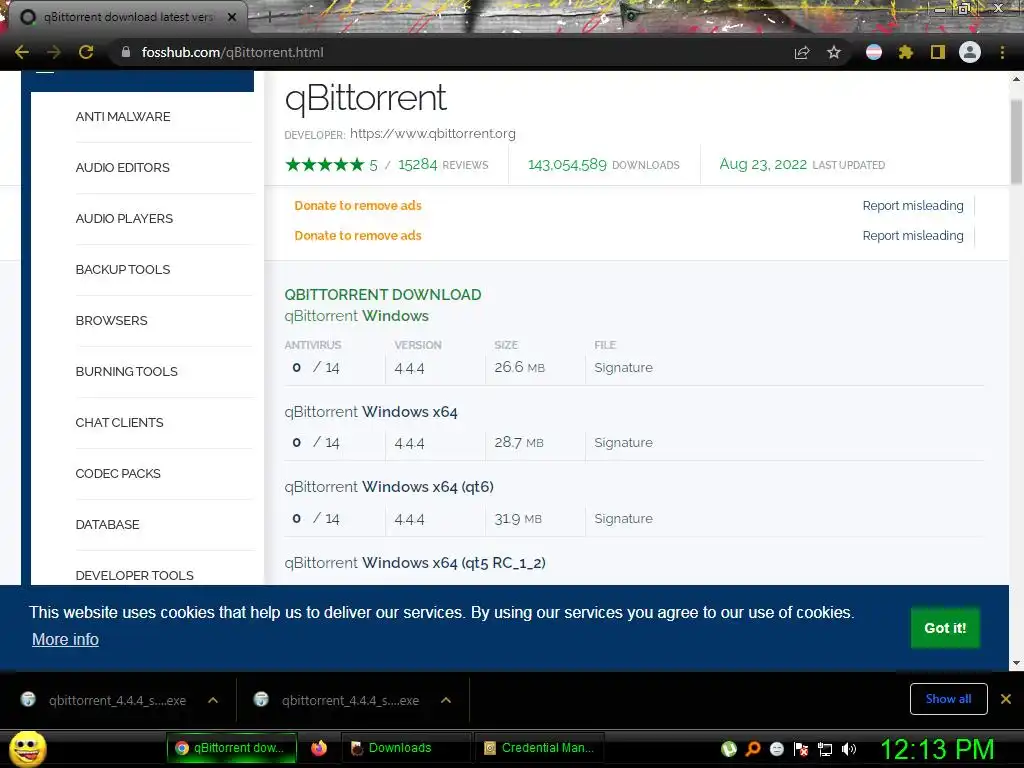The height and width of the screenshot is (768, 1024).
Task: Share this page via share icon
Action: click(x=802, y=52)
